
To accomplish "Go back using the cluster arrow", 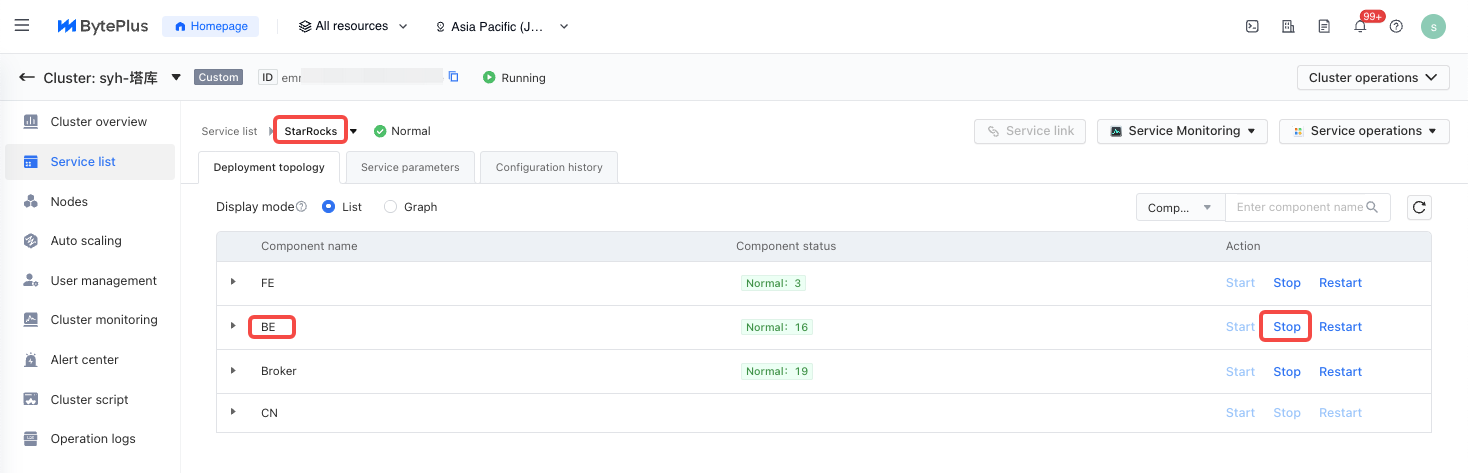I will [26, 77].
